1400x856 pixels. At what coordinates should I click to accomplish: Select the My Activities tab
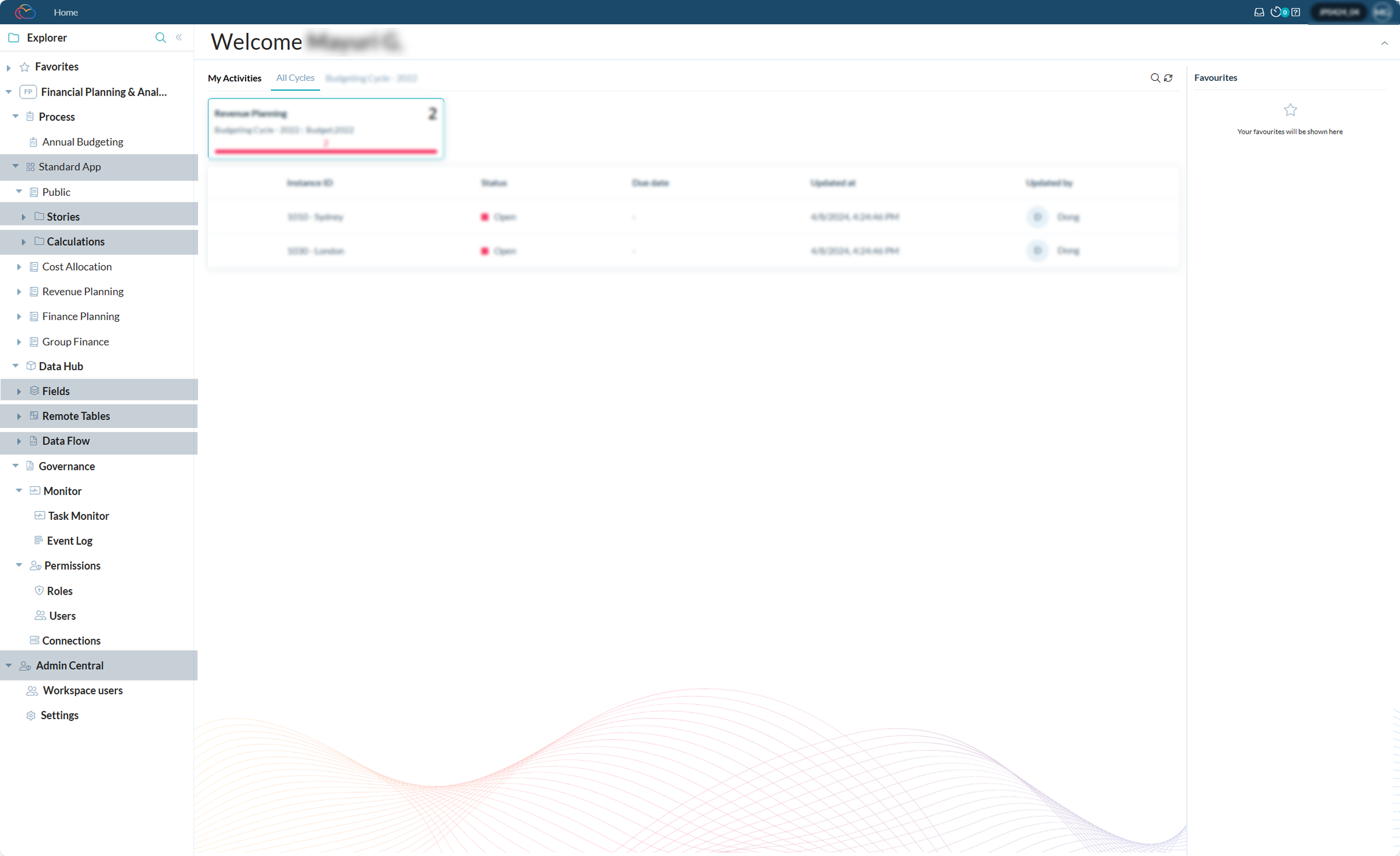(235, 78)
